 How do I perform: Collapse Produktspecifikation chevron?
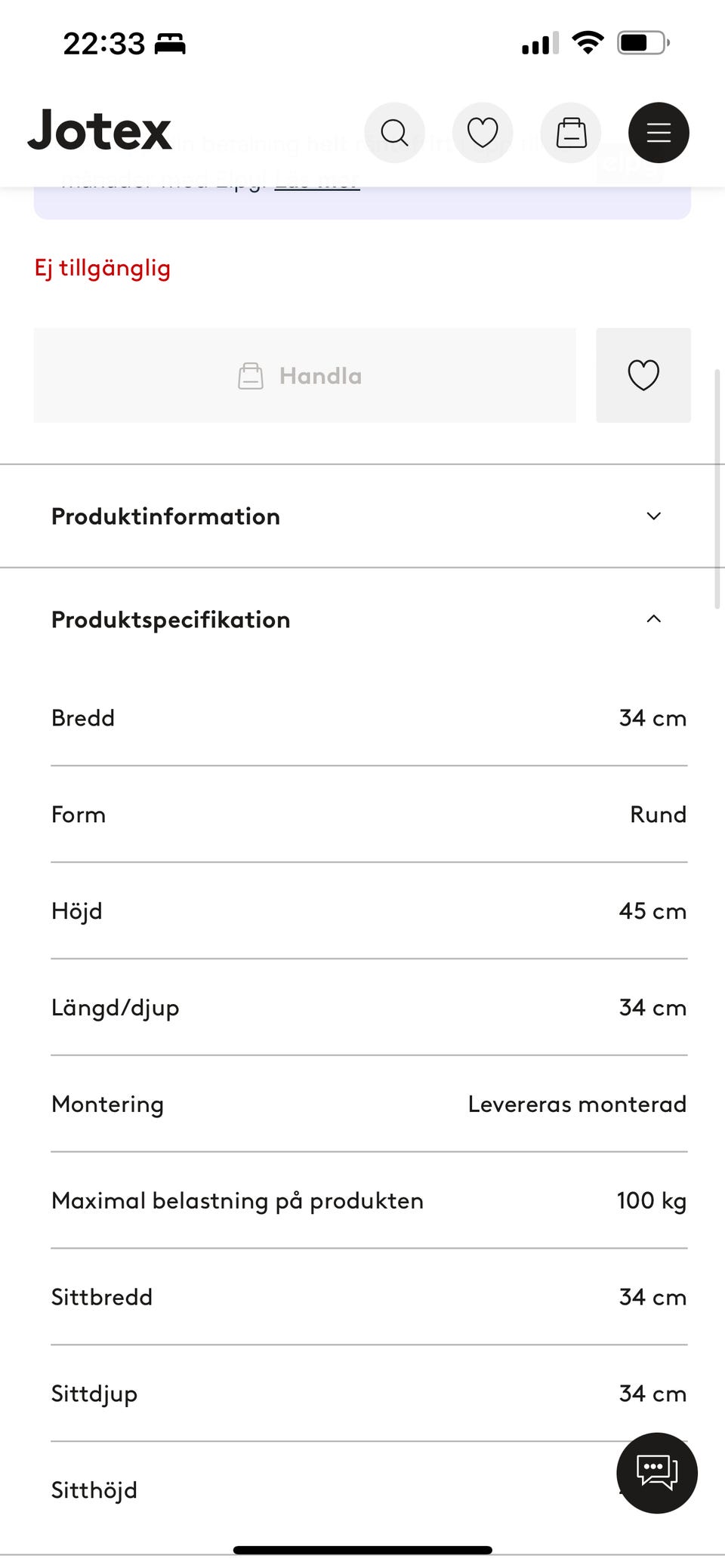click(654, 619)
